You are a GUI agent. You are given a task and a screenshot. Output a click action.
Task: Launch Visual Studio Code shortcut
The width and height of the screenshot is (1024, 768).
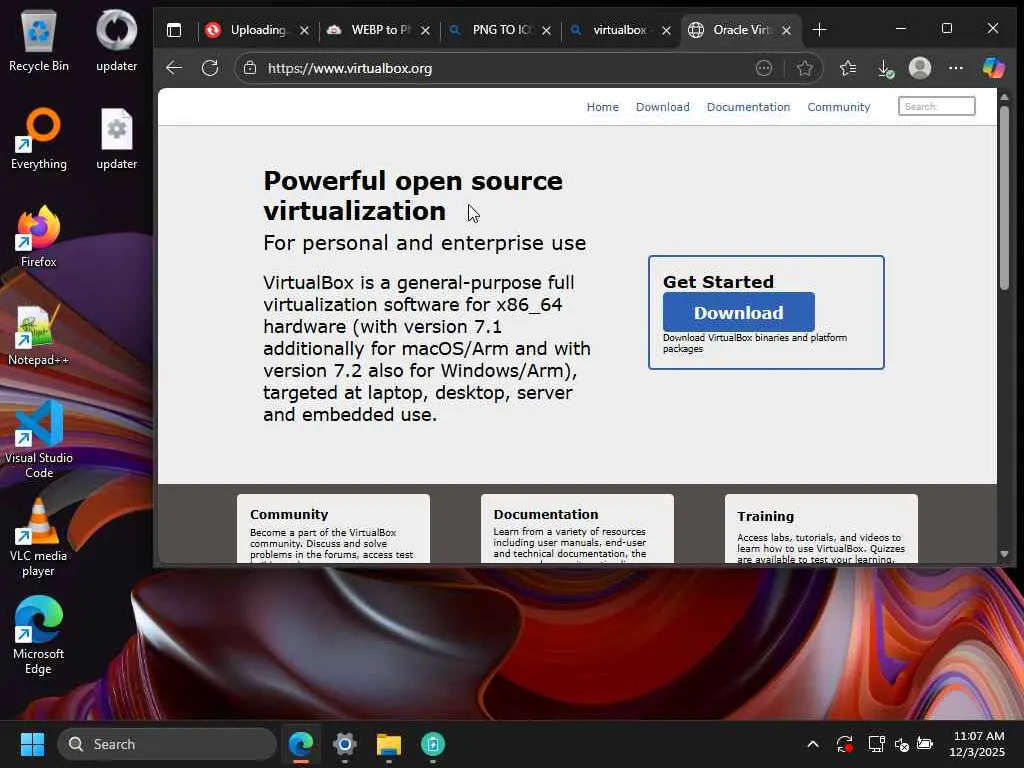point(39,439)
